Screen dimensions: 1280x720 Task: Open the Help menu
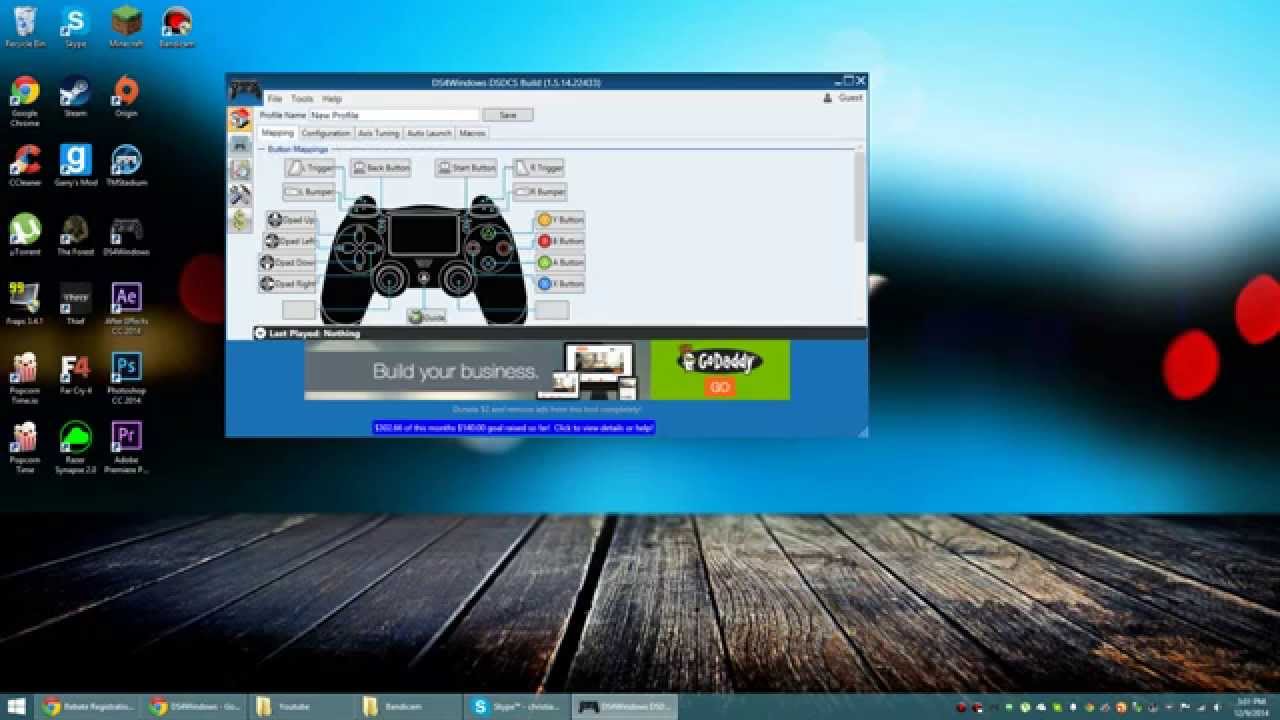click(332, 99)
